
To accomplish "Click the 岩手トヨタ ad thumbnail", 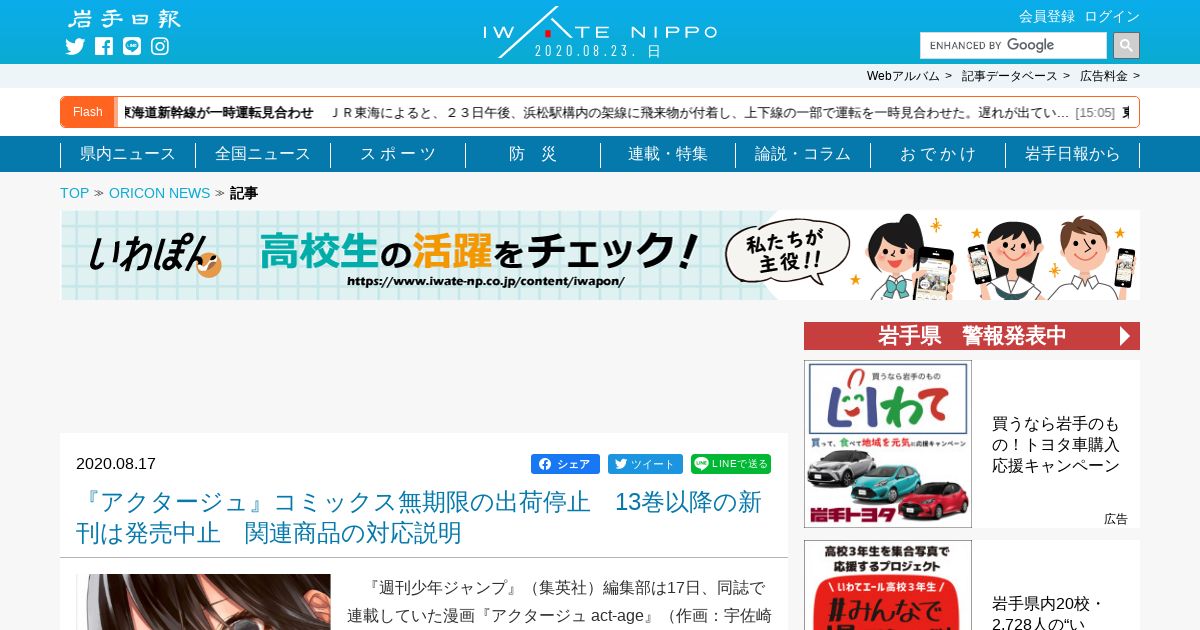I will point(888,444).
